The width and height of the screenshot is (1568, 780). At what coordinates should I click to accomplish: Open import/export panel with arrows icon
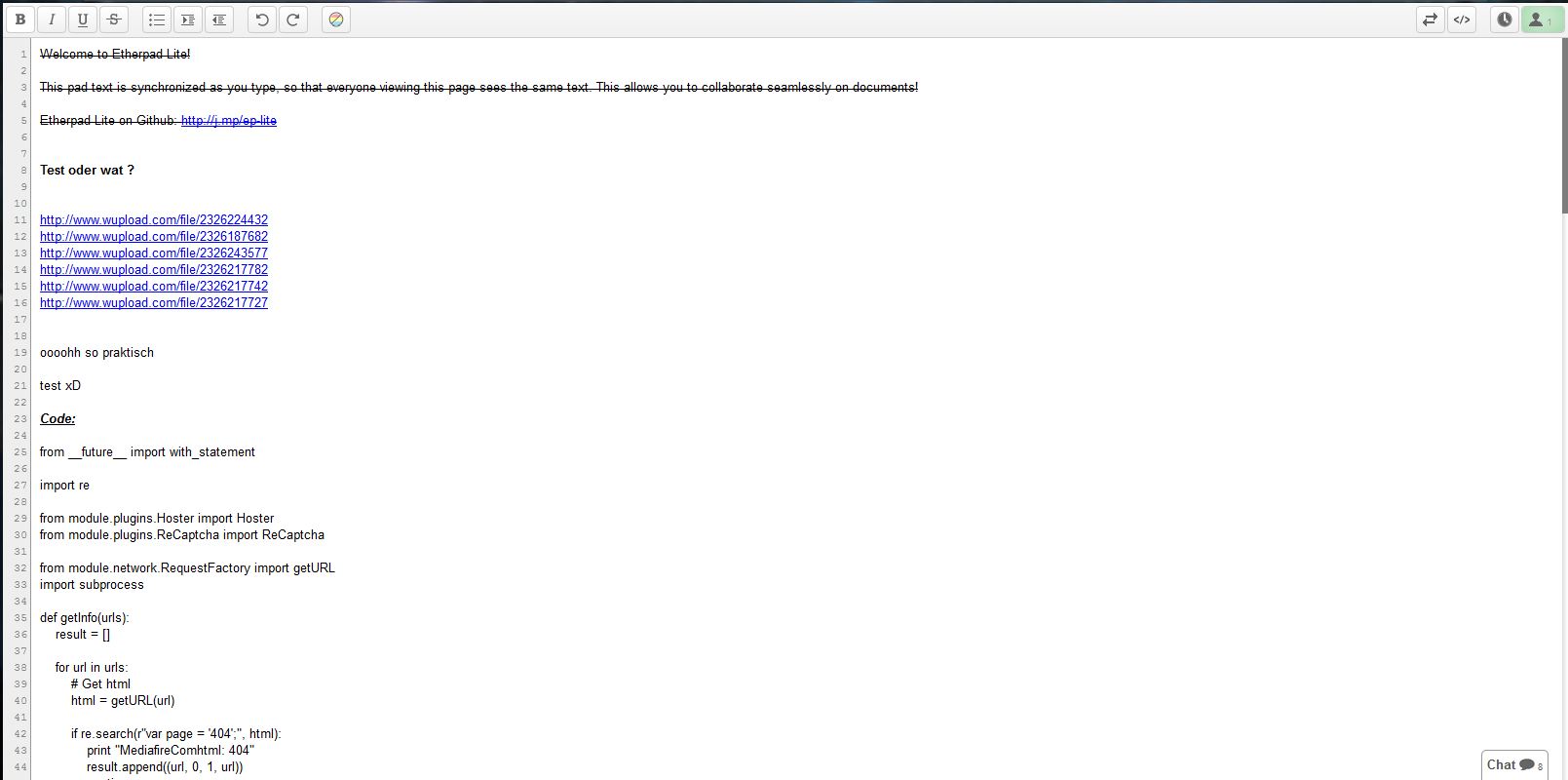(x=1430, y=19)
